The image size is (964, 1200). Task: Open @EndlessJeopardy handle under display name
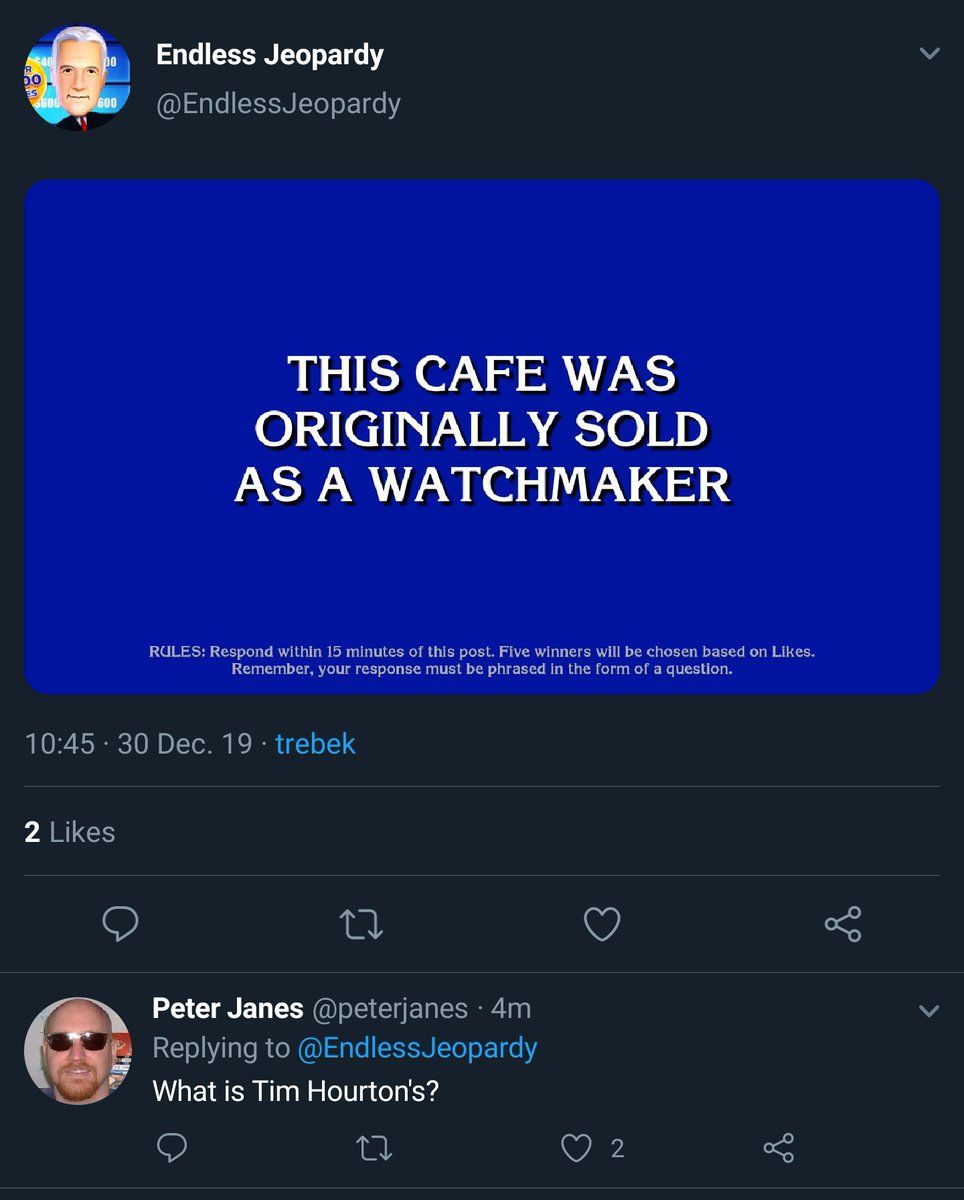click(278, 104)
